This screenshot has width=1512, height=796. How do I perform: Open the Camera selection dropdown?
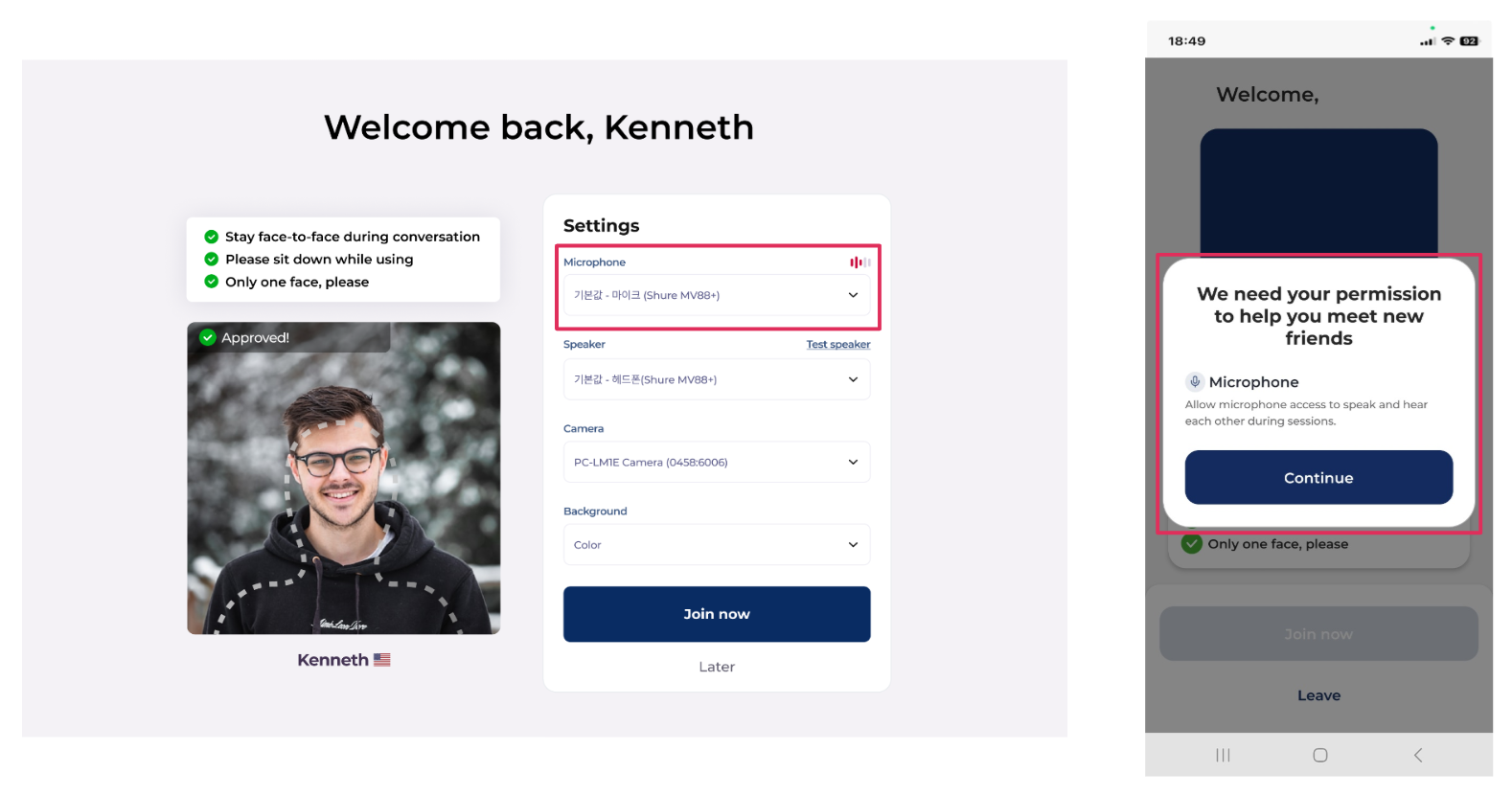717,462
